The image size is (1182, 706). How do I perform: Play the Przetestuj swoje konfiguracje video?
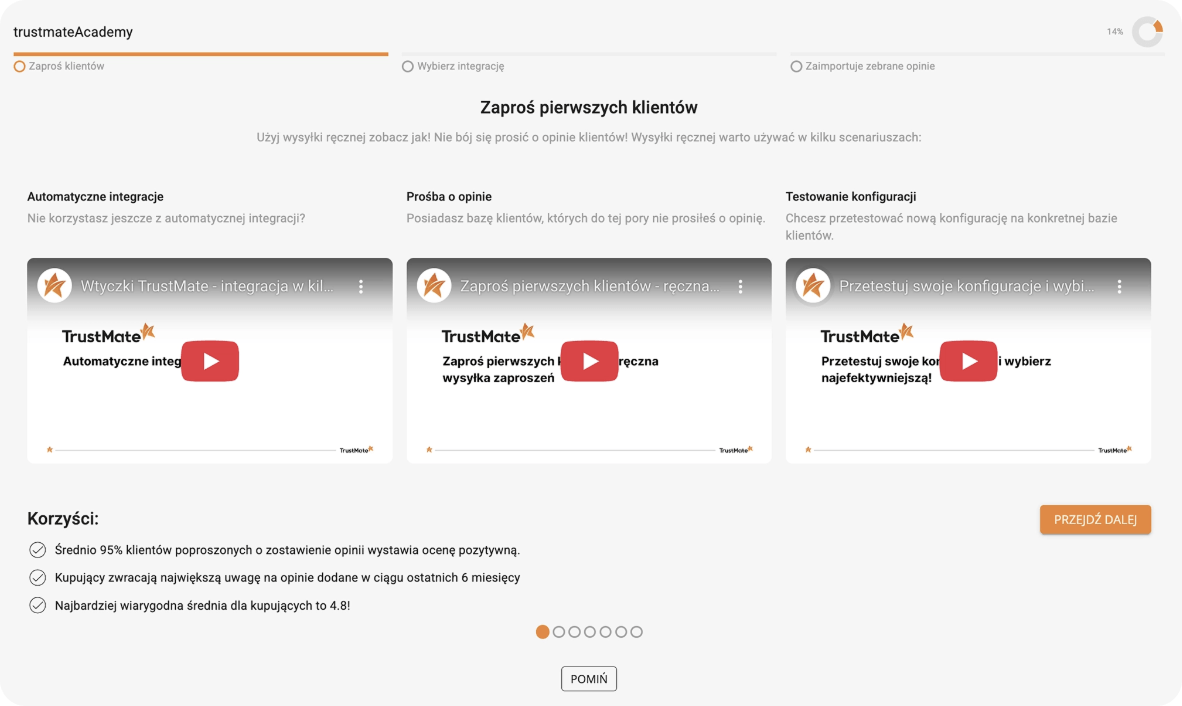(968, 361)
